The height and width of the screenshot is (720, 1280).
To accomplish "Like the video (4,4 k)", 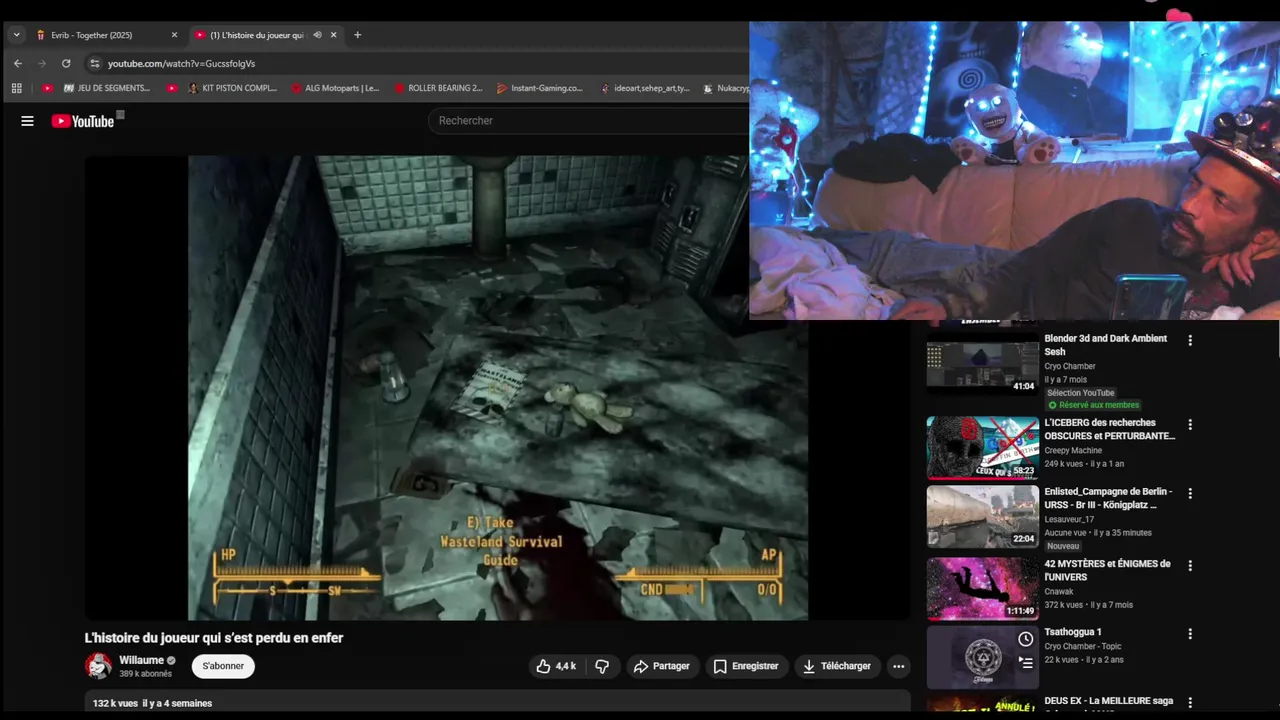I will [556, 666].
